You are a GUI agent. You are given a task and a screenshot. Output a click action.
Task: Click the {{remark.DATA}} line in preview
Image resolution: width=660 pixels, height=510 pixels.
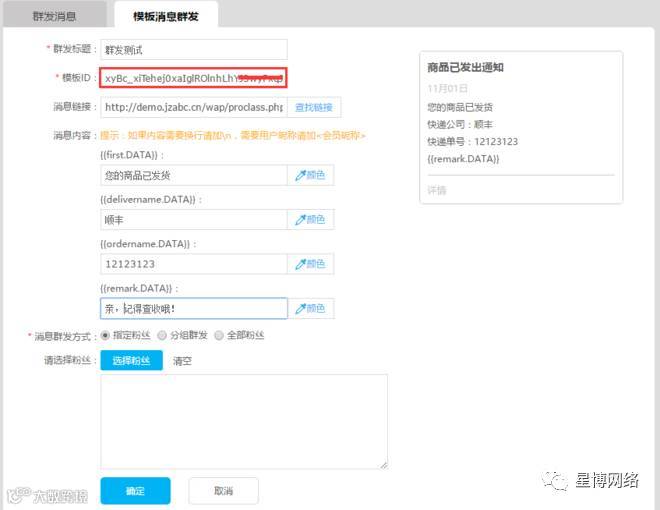point(463,159)
